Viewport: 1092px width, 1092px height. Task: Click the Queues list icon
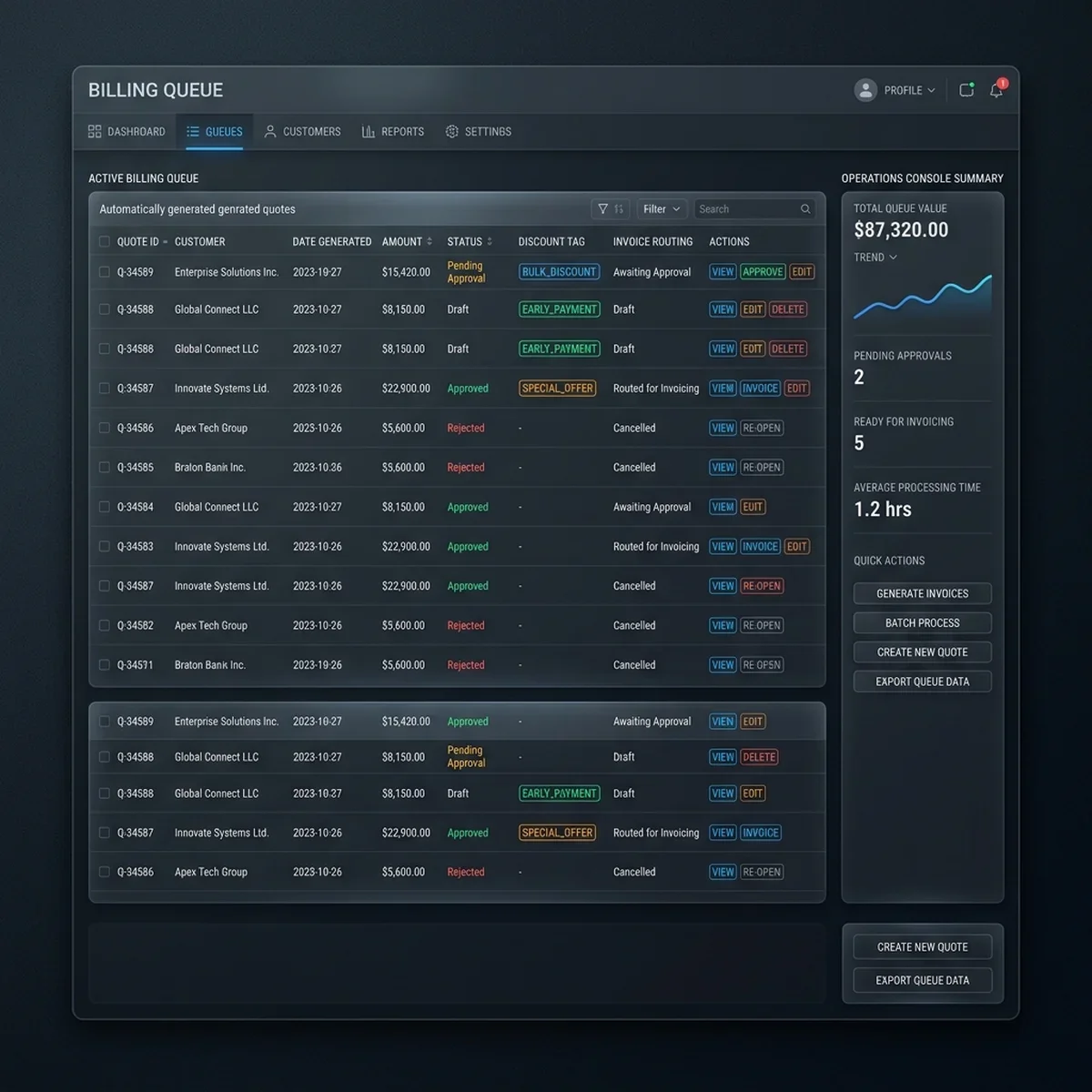click(x=193, y=132)
